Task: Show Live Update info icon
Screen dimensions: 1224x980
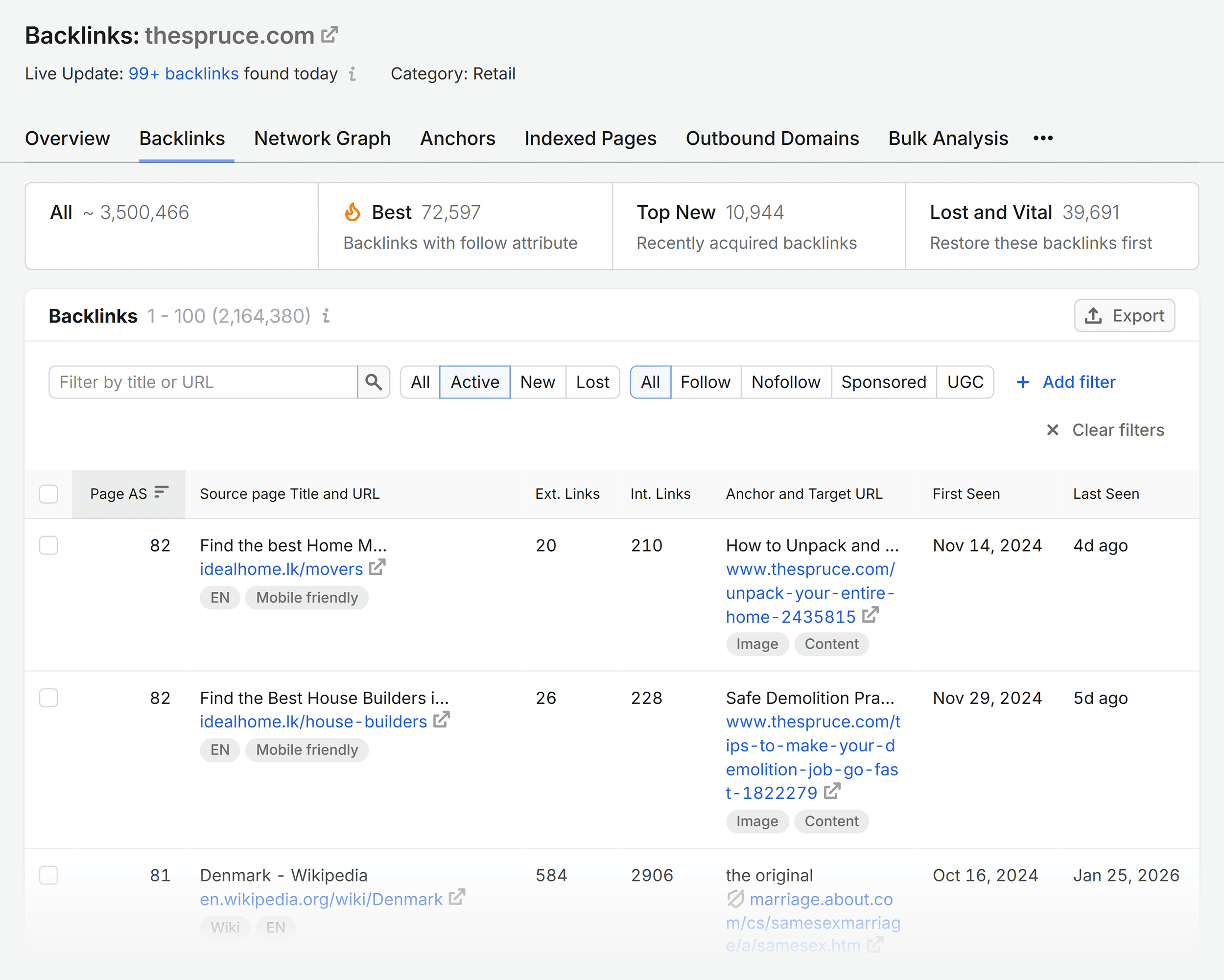Action: click(x=353, y=74)
